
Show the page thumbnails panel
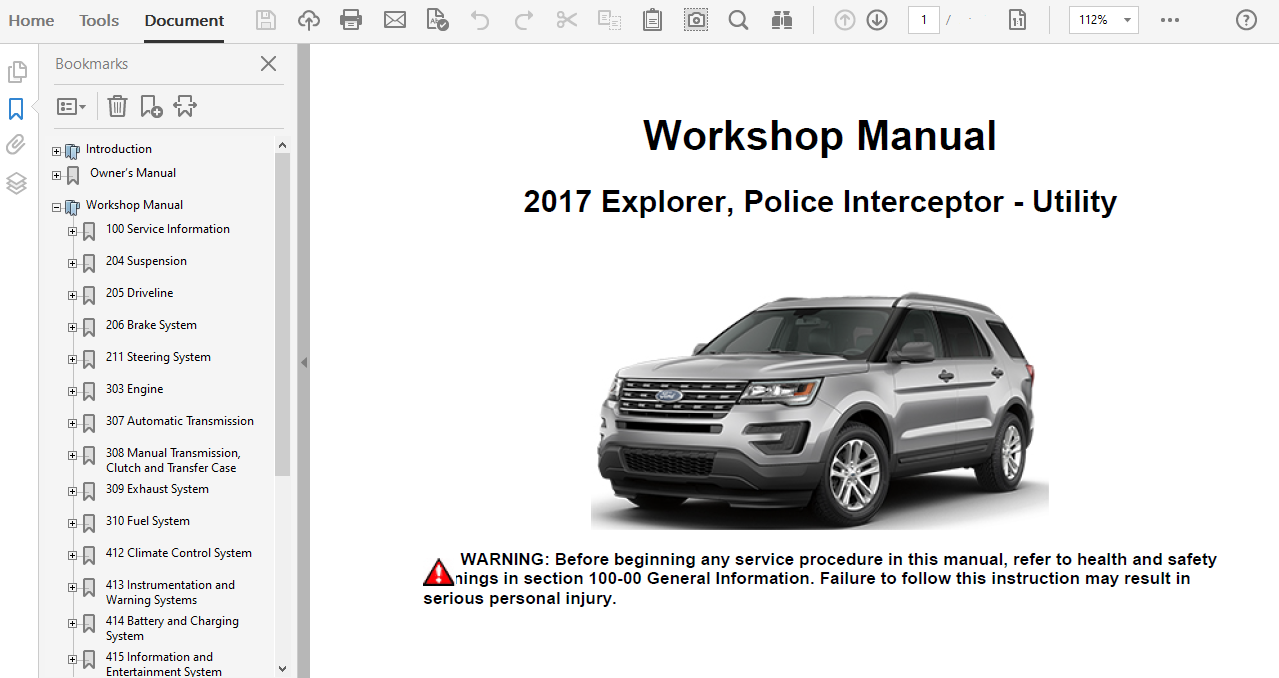pyautogui.click(x=16, y=72)
